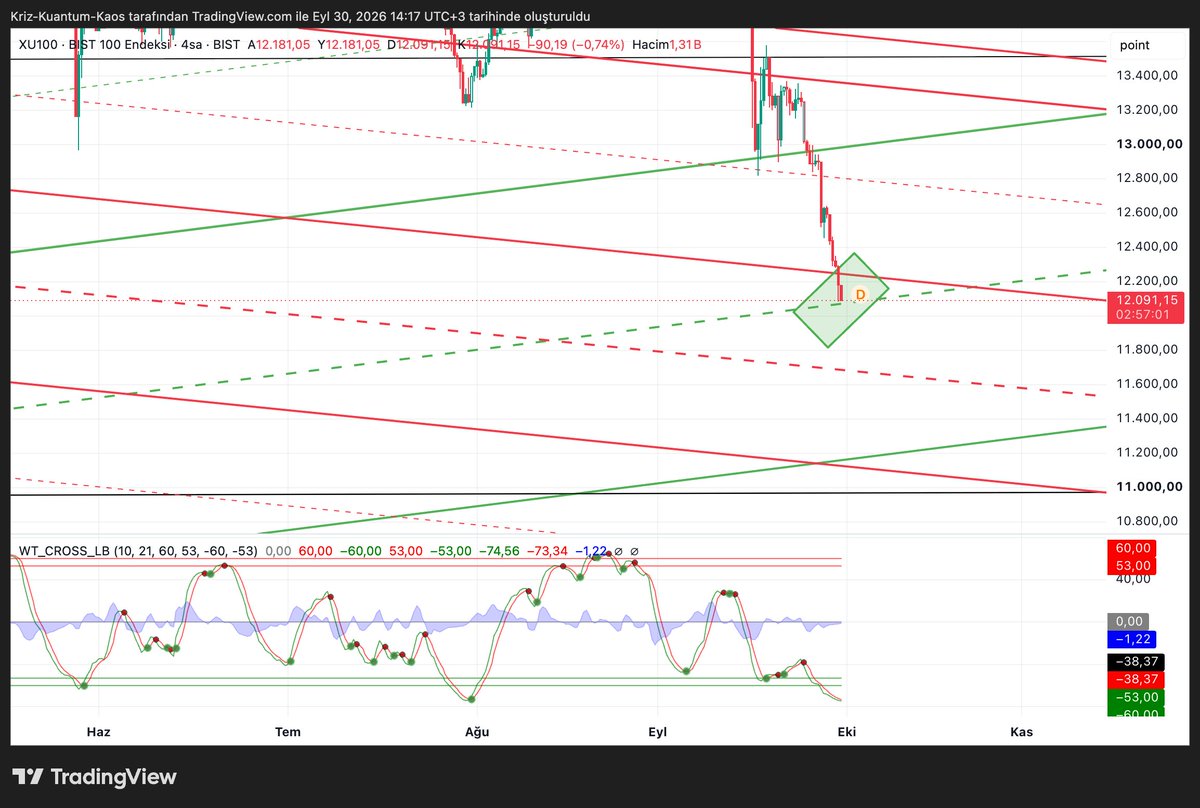This screenshot has width=1200, height=808.
Task: Click the 12.800,00 price axis label
Action: pyautogui.click(x=1148, y=178)
